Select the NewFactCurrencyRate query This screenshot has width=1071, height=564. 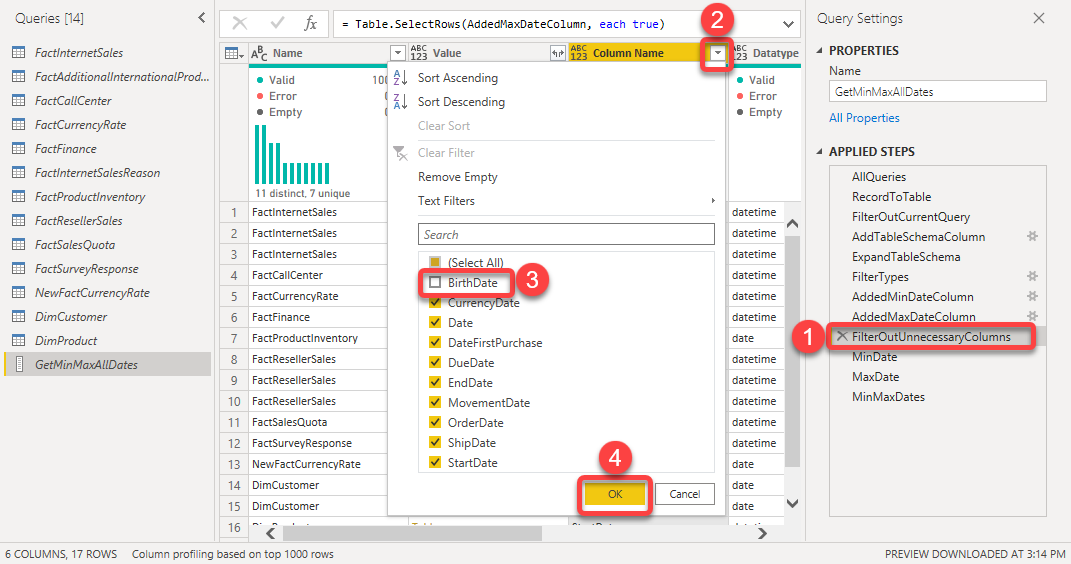92,292
